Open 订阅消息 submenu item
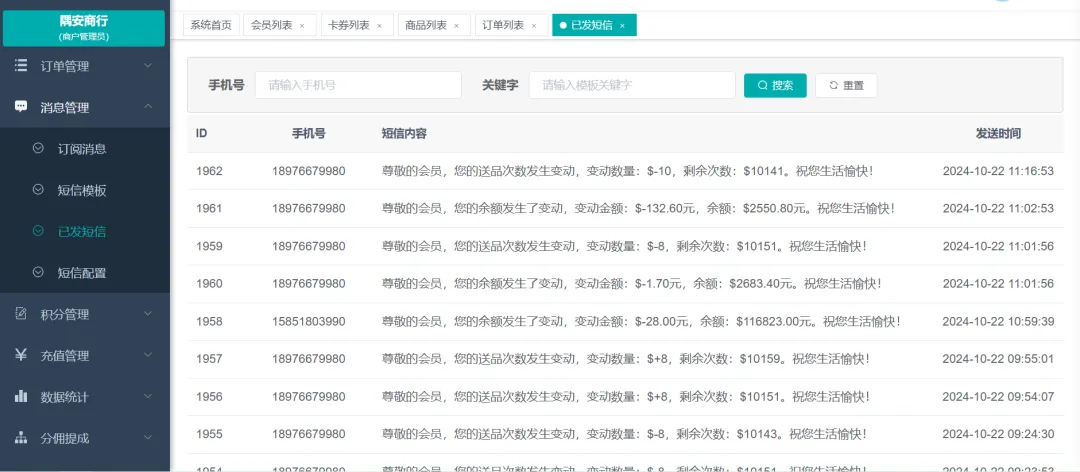 click(82, 149)
